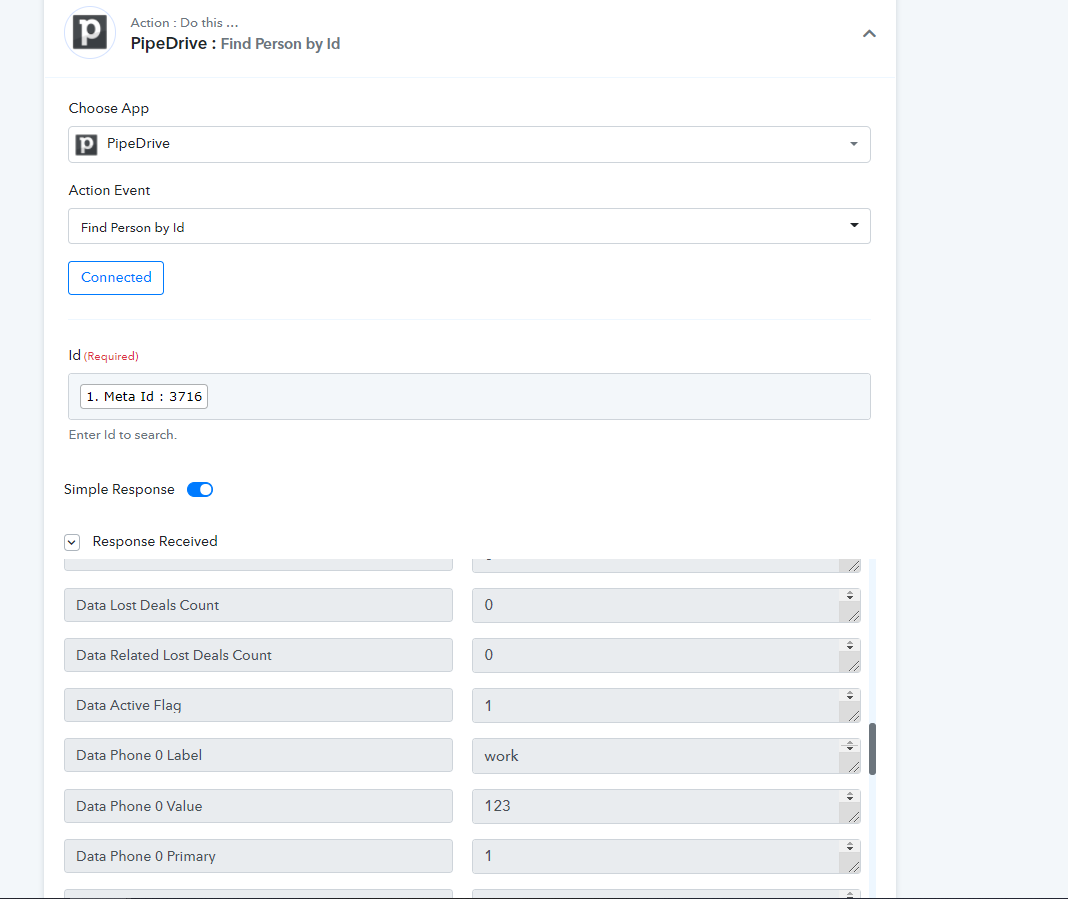Click the Data Phone 0 Value label field
The image size is (1068, 899).
click(x=258, y=806)
